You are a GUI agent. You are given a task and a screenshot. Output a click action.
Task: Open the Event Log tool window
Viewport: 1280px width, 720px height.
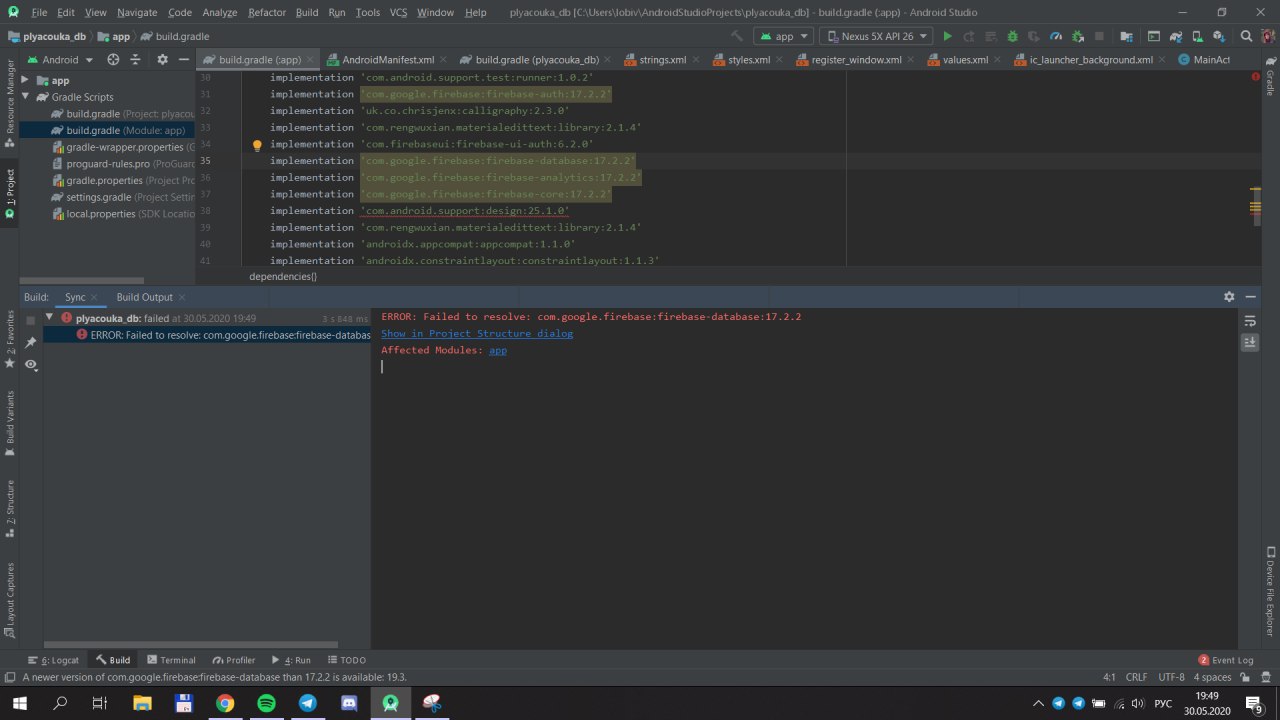pyautogui.click(x=1226, y=660)
